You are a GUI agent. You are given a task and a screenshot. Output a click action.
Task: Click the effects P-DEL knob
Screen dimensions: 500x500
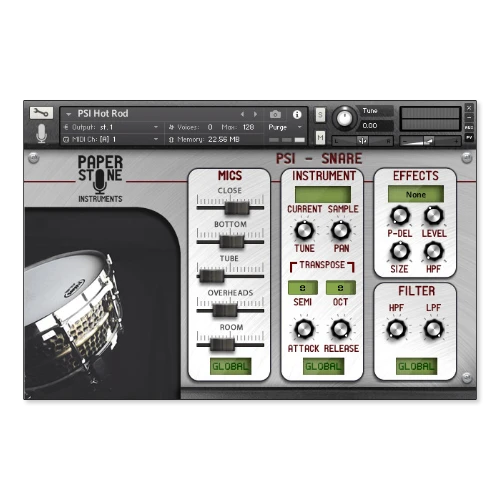400,215
